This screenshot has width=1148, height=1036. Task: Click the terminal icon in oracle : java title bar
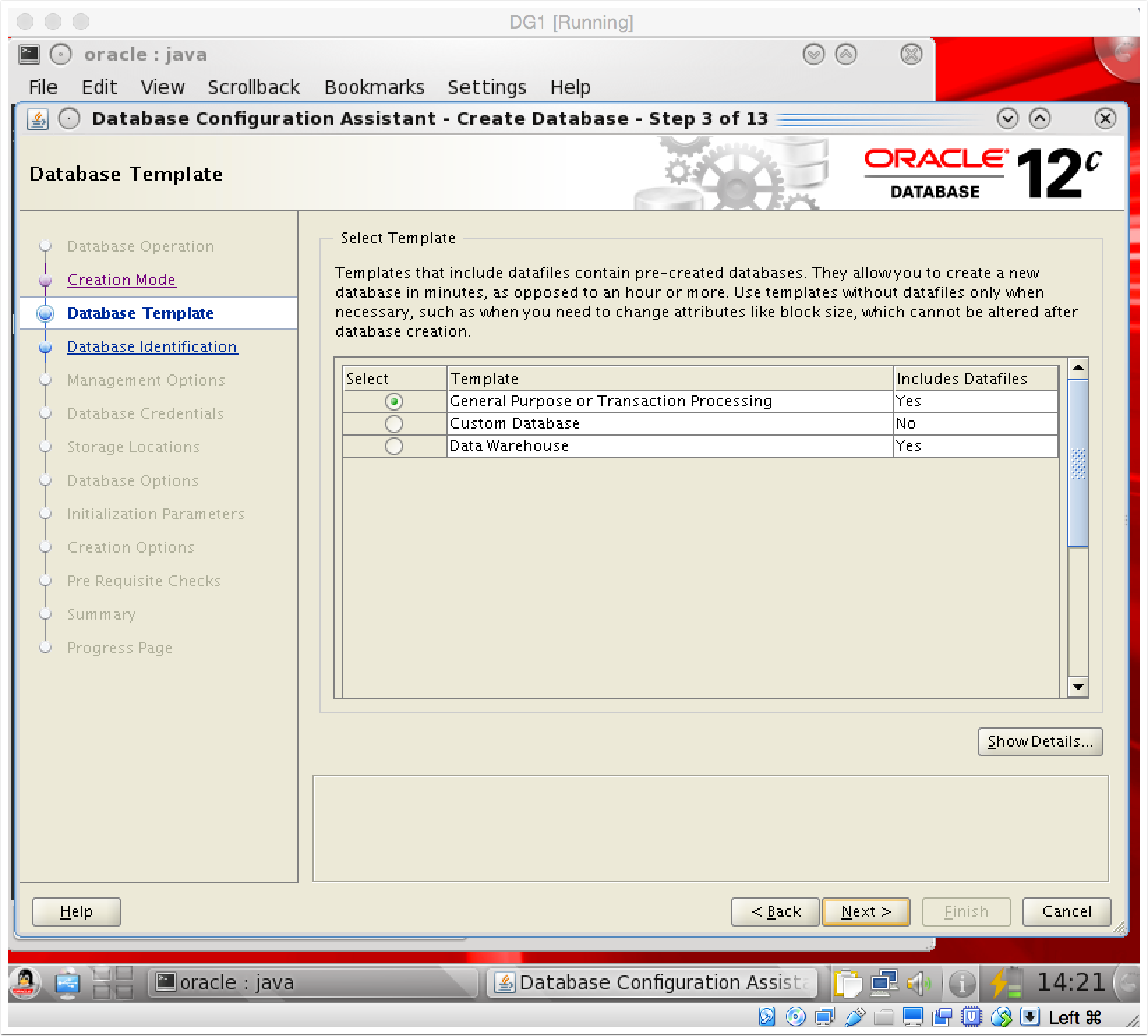pyautogui.click(x=29, y=54)
